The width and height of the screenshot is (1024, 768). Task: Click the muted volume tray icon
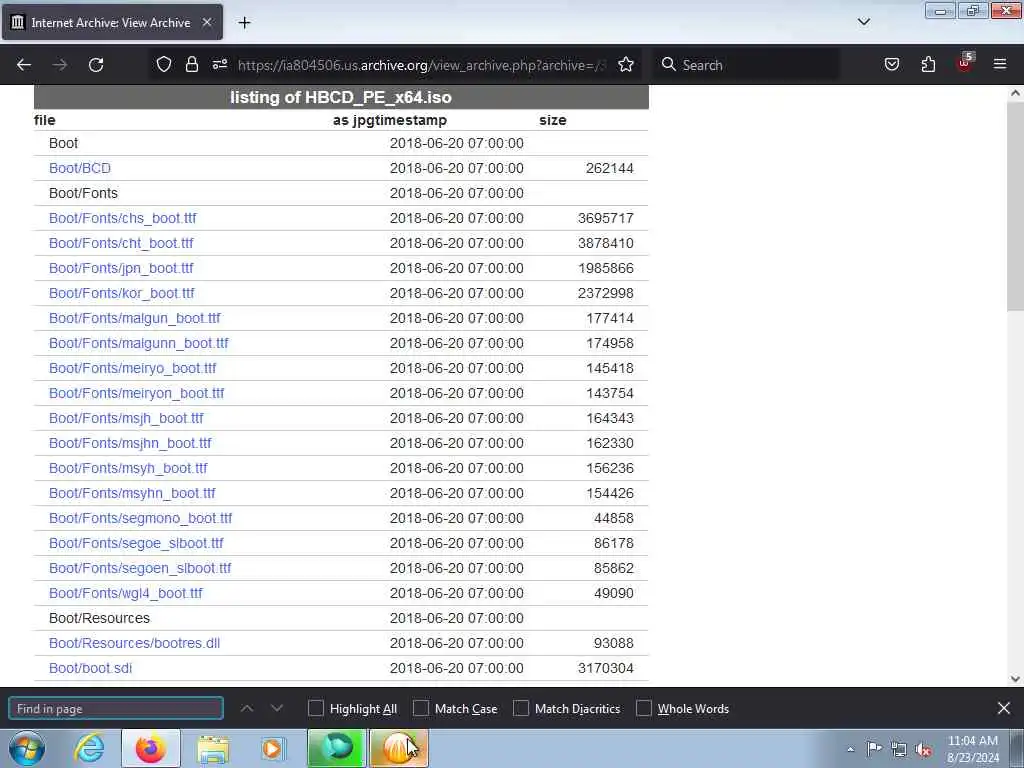pyautogui.click(x=923, y=749)
